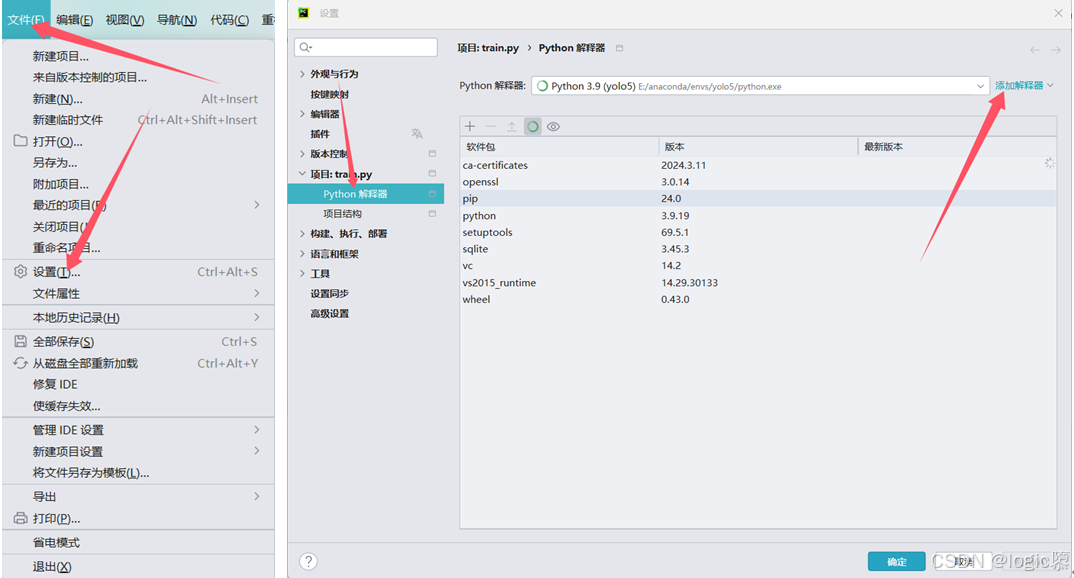Click the 软件包 column header

[559, 147]
